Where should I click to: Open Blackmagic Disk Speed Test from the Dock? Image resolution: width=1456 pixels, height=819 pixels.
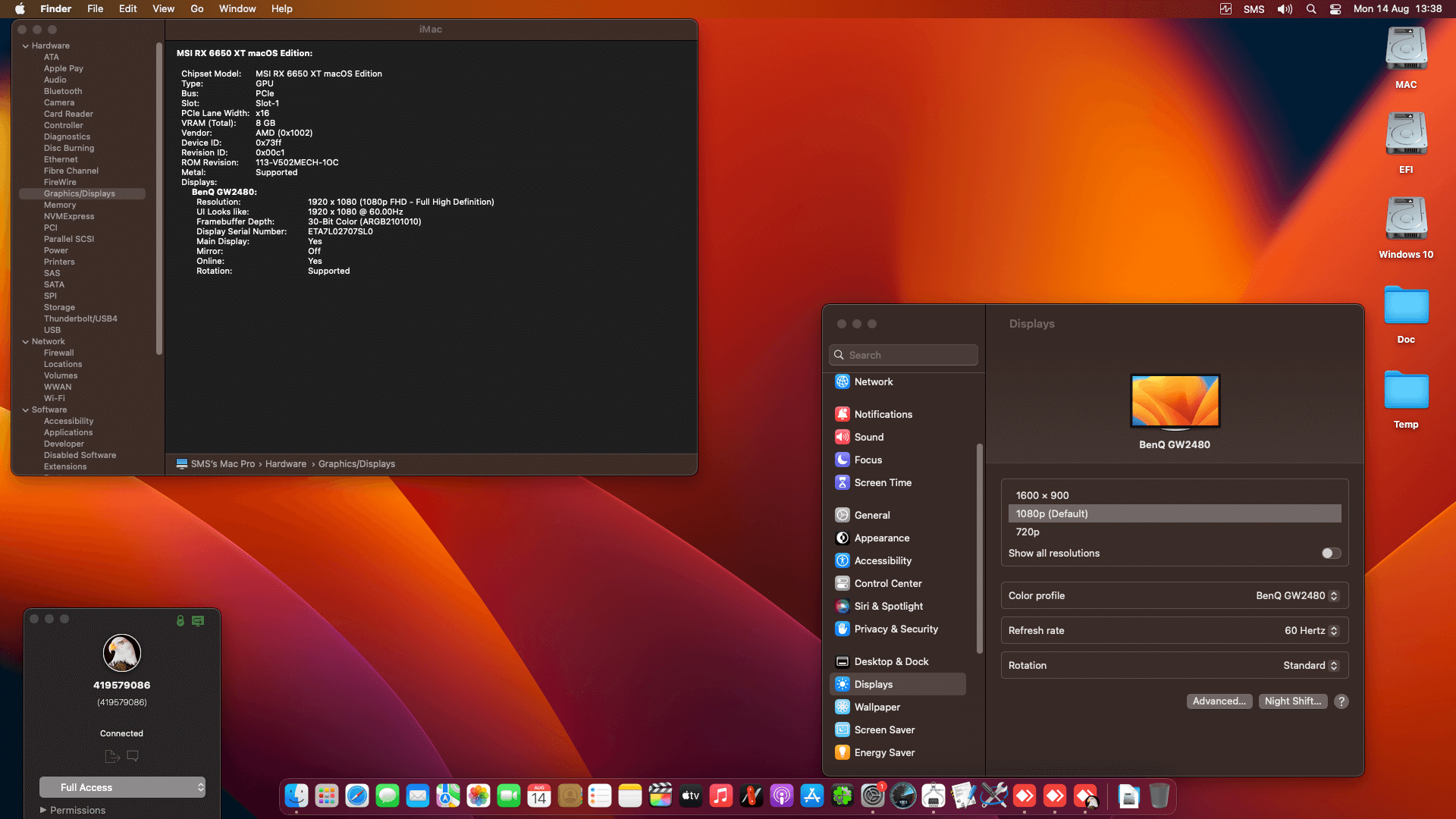point(903,795)
